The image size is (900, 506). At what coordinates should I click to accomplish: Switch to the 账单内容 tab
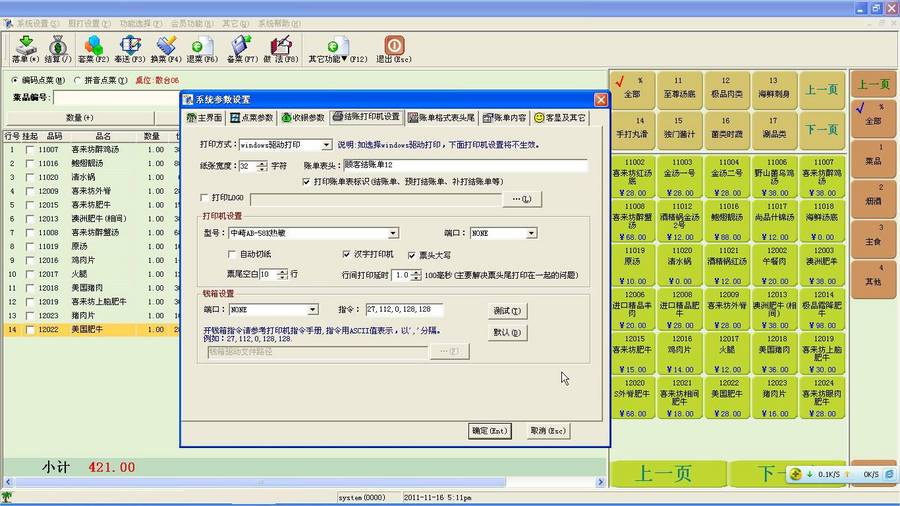coord(504,117)
